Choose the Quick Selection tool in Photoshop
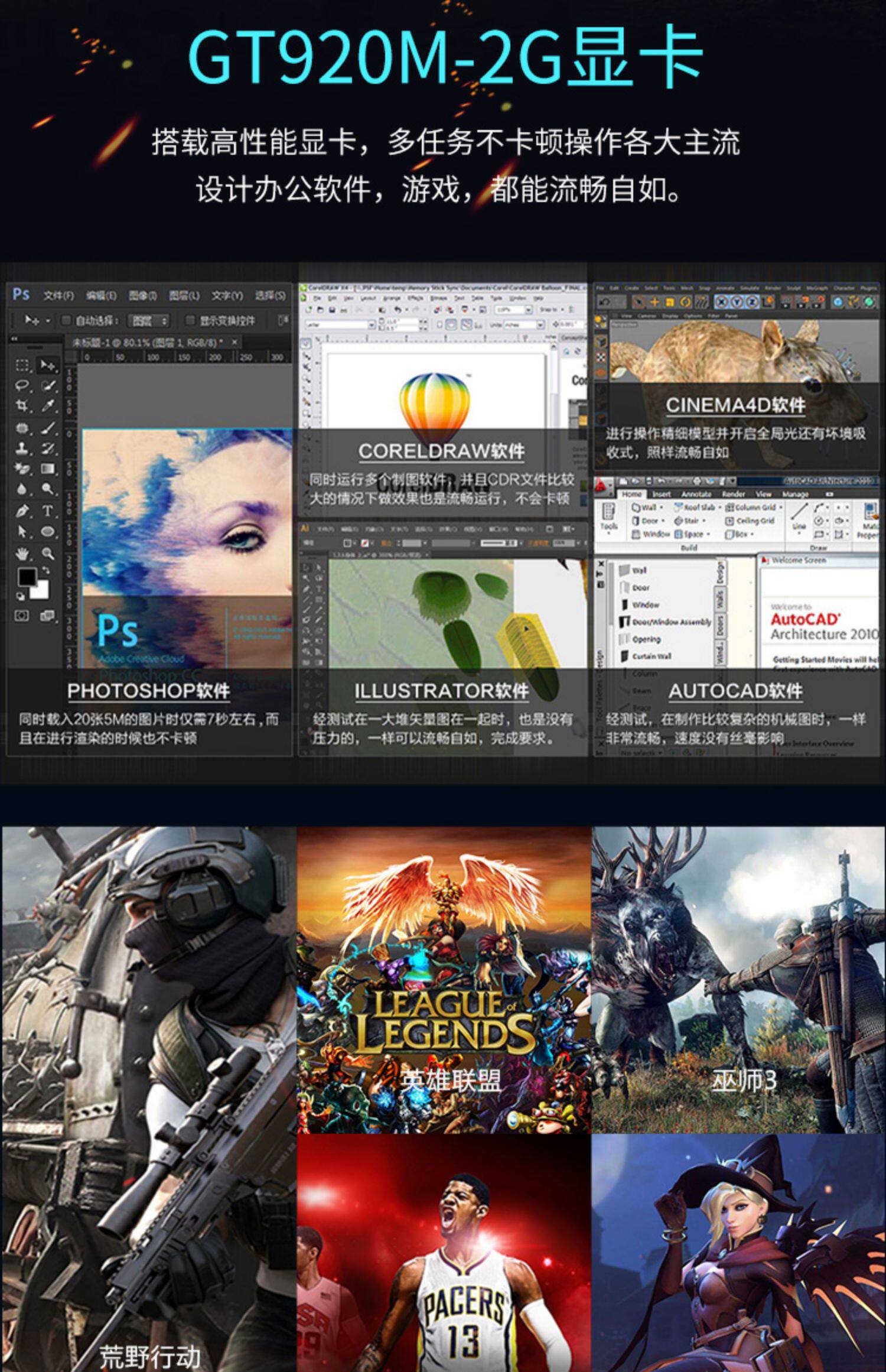This screenshot has width=886, height=1372. 48,386
